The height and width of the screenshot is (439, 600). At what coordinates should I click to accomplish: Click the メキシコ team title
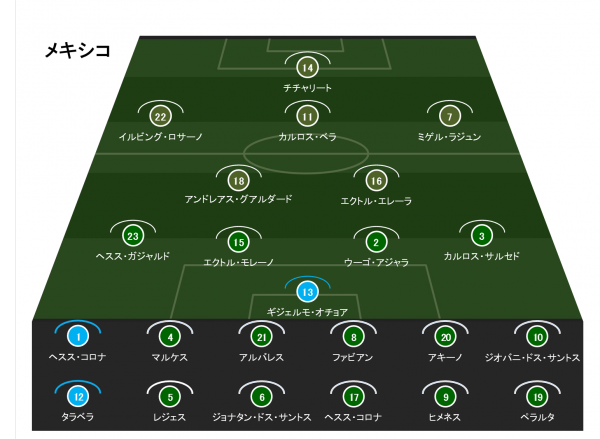click(x=78, y=51)
